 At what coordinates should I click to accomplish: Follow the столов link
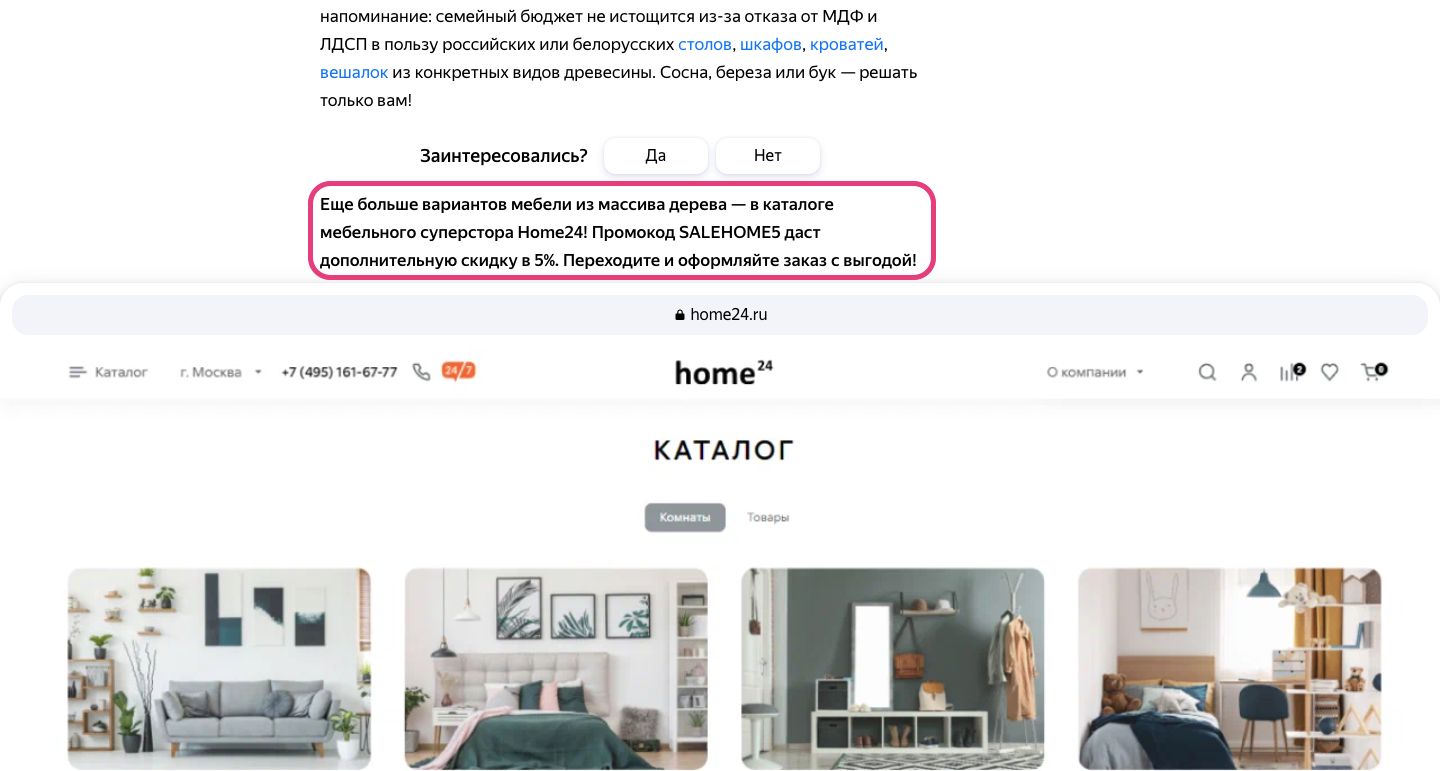(x=705, y=45)
